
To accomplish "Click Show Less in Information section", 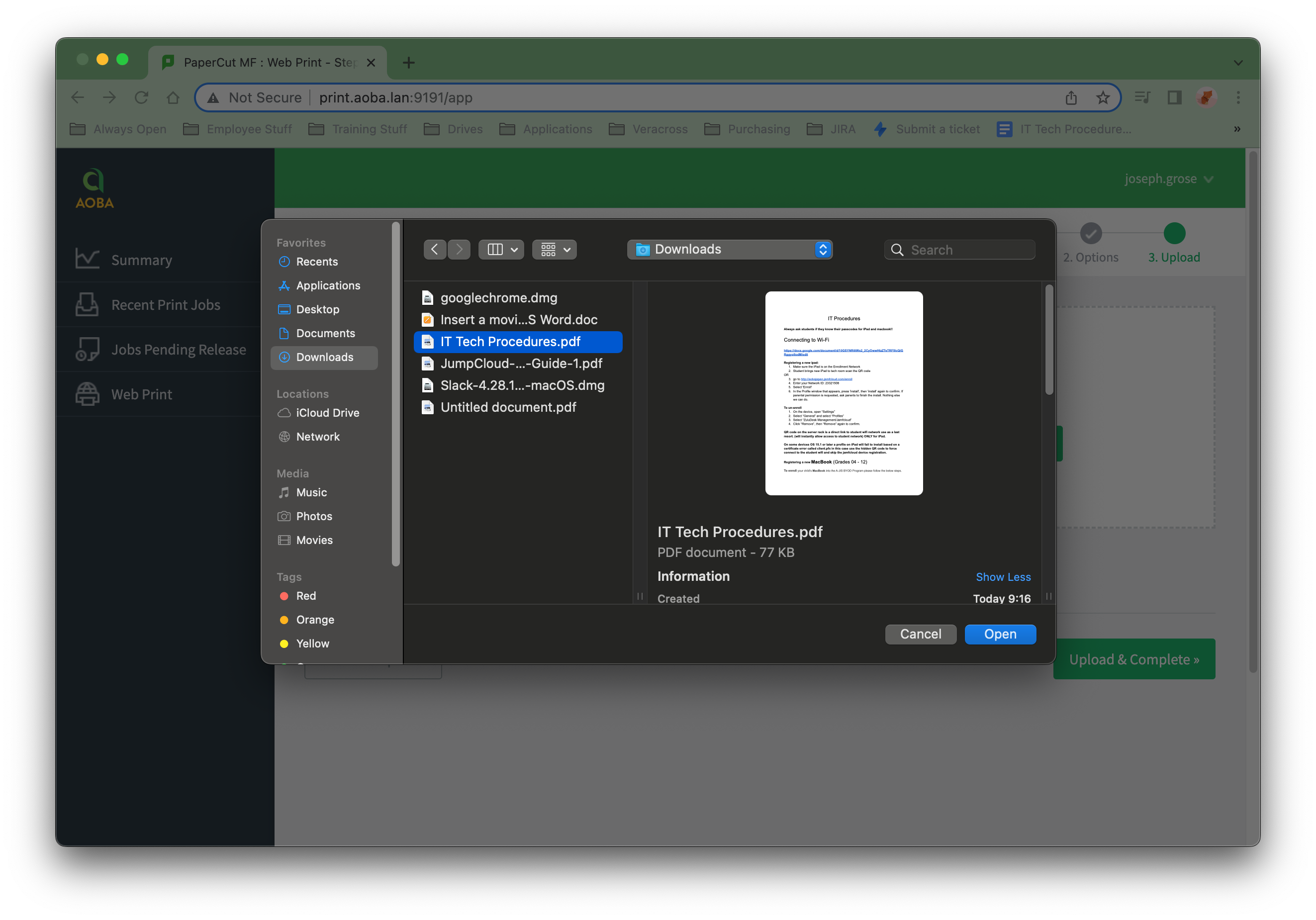I will click(1003, 577).
